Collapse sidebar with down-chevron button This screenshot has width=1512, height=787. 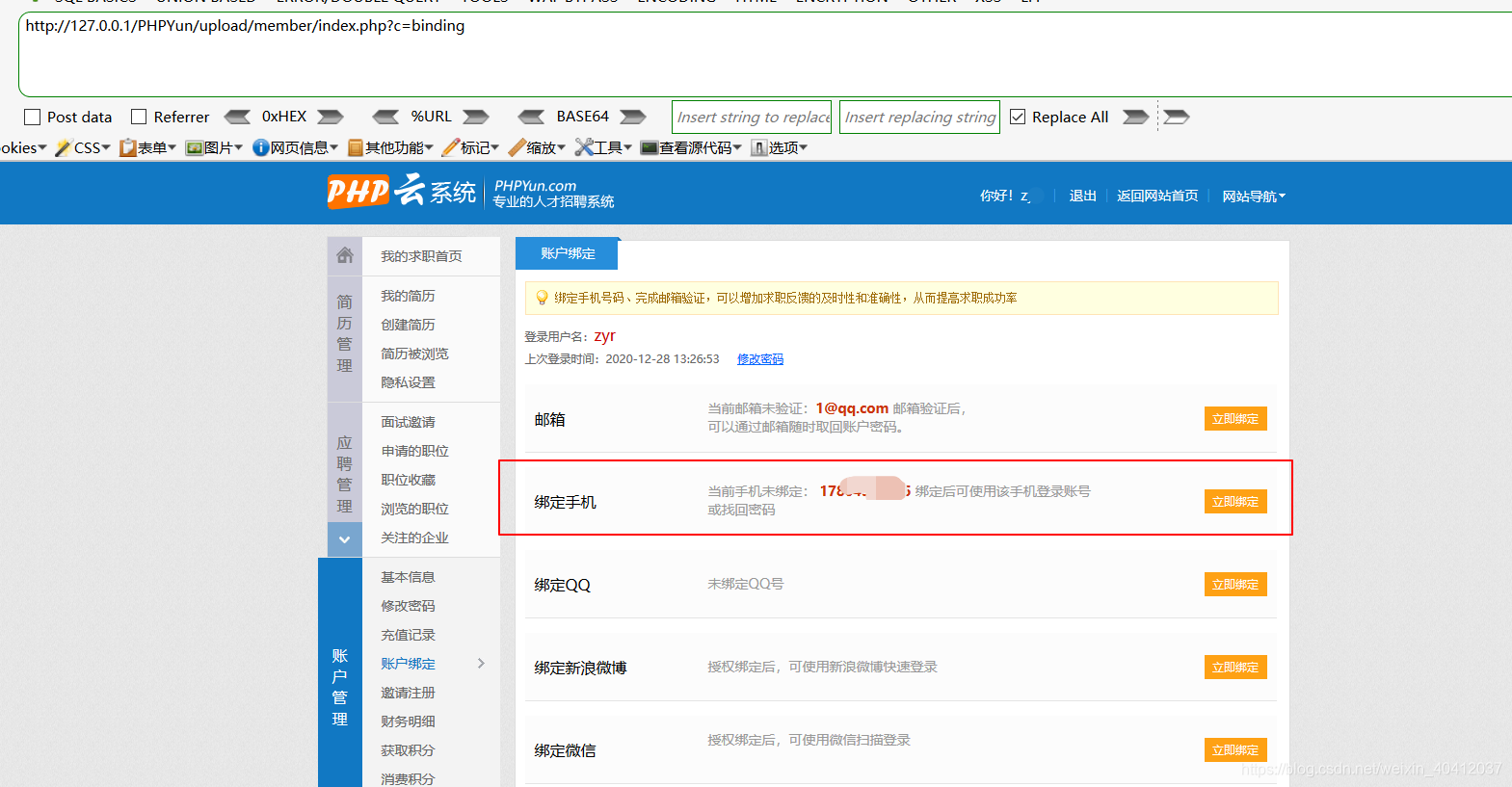pyautogui.click(x=344, y=539)
